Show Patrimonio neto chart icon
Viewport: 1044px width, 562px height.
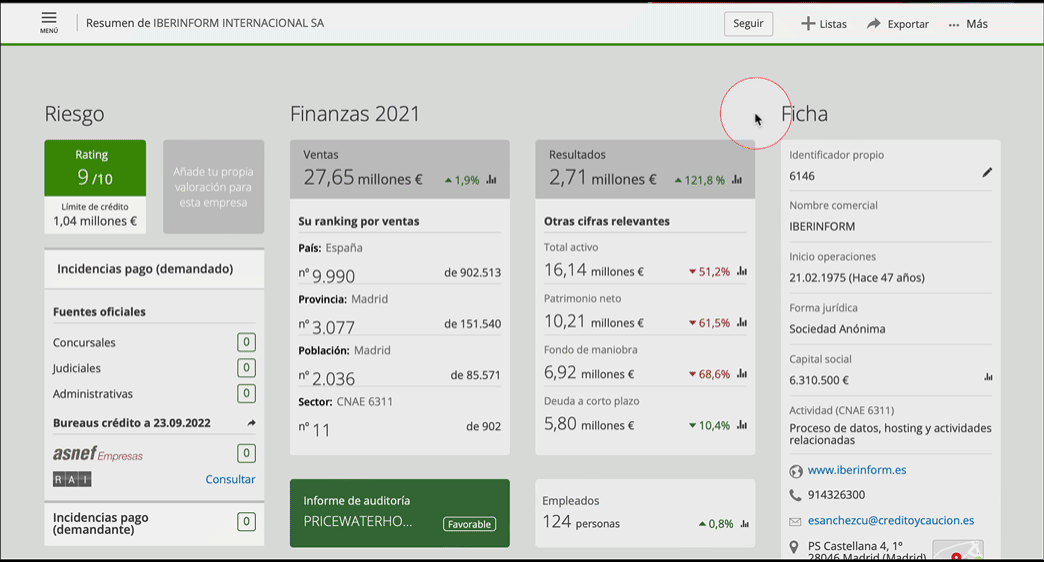(x=742, y=322)
